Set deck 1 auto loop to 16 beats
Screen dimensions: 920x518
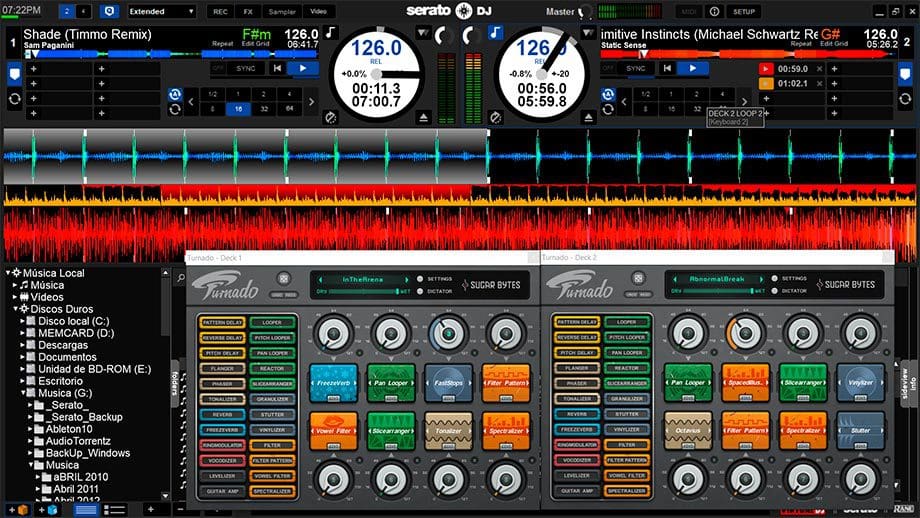[238, 109]
